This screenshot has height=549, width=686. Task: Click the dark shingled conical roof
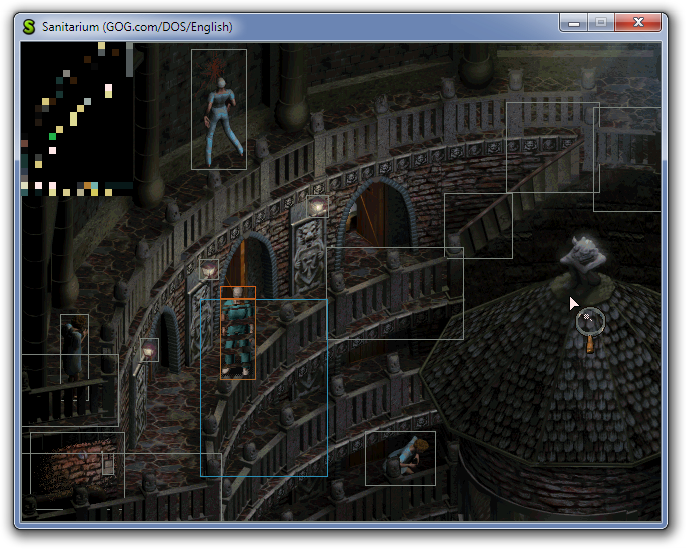(542, 372)
